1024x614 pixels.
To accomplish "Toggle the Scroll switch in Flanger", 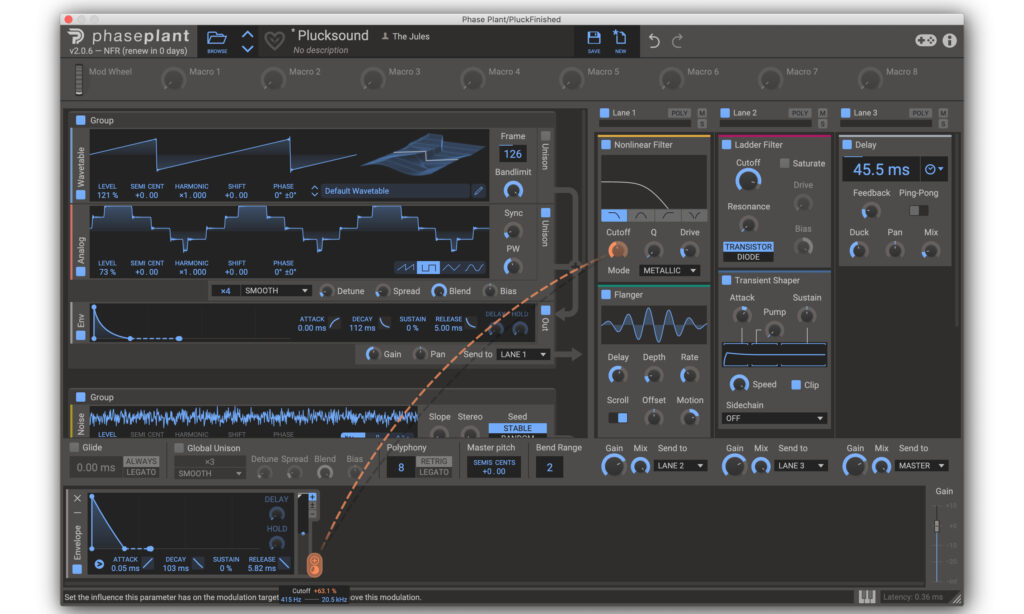I will [x=618, y=417].
